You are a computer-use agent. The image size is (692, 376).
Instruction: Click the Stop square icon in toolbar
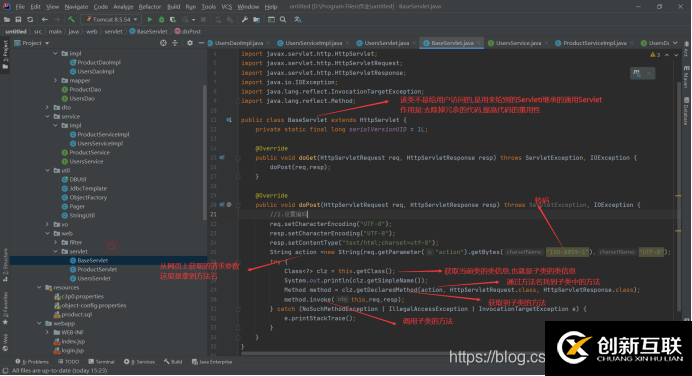(x=203, y=19)
